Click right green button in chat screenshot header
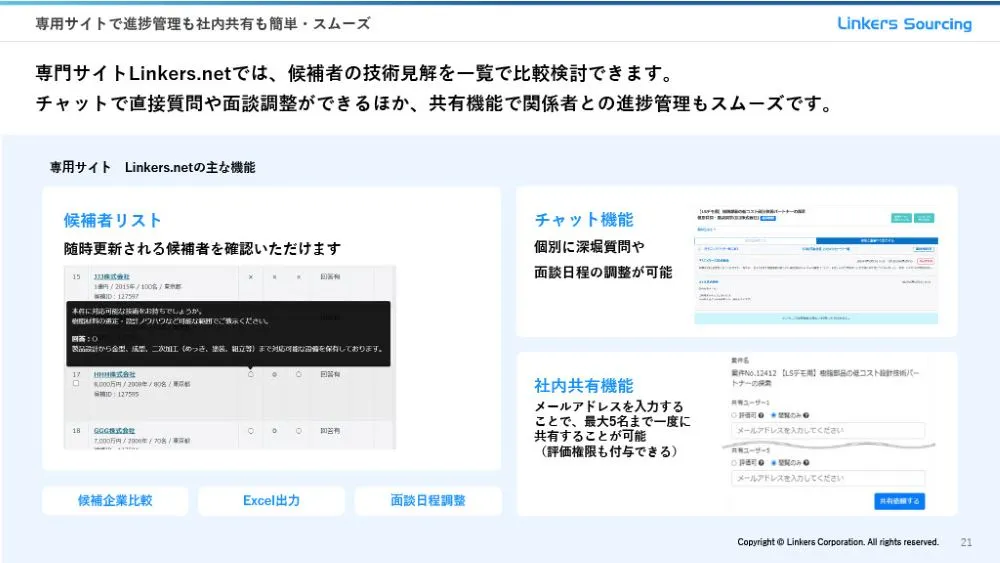 coord(924,218)
